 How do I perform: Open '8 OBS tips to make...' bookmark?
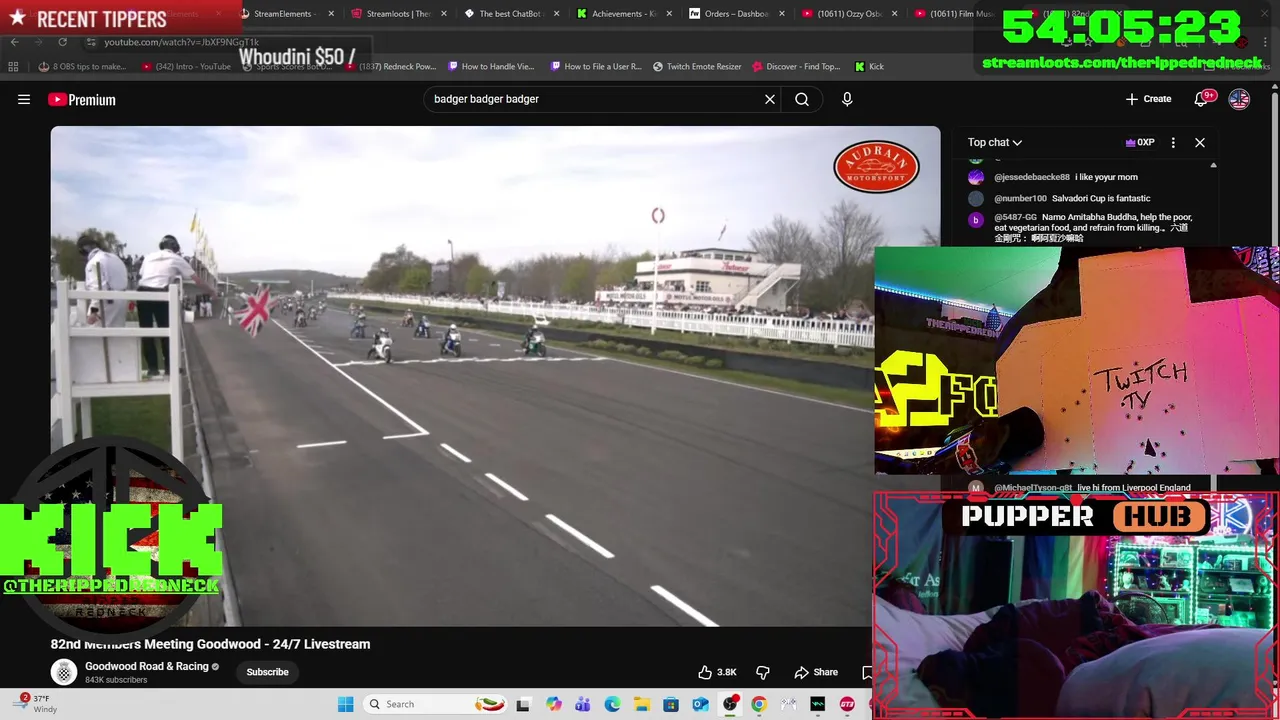pos(82,66)
